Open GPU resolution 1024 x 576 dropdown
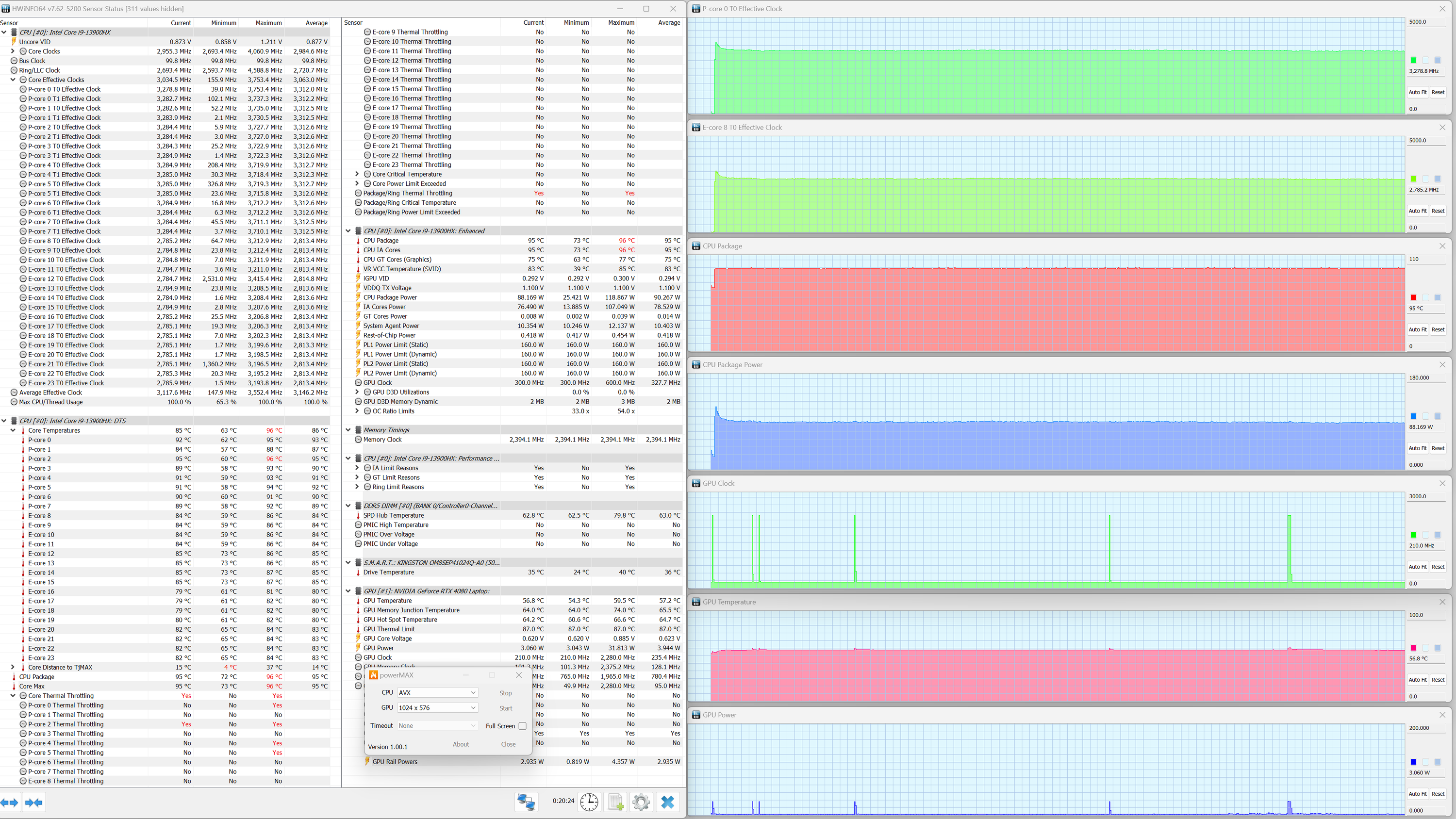The height and width of the screenshot is (819, 1456). (x=437, y=708)
